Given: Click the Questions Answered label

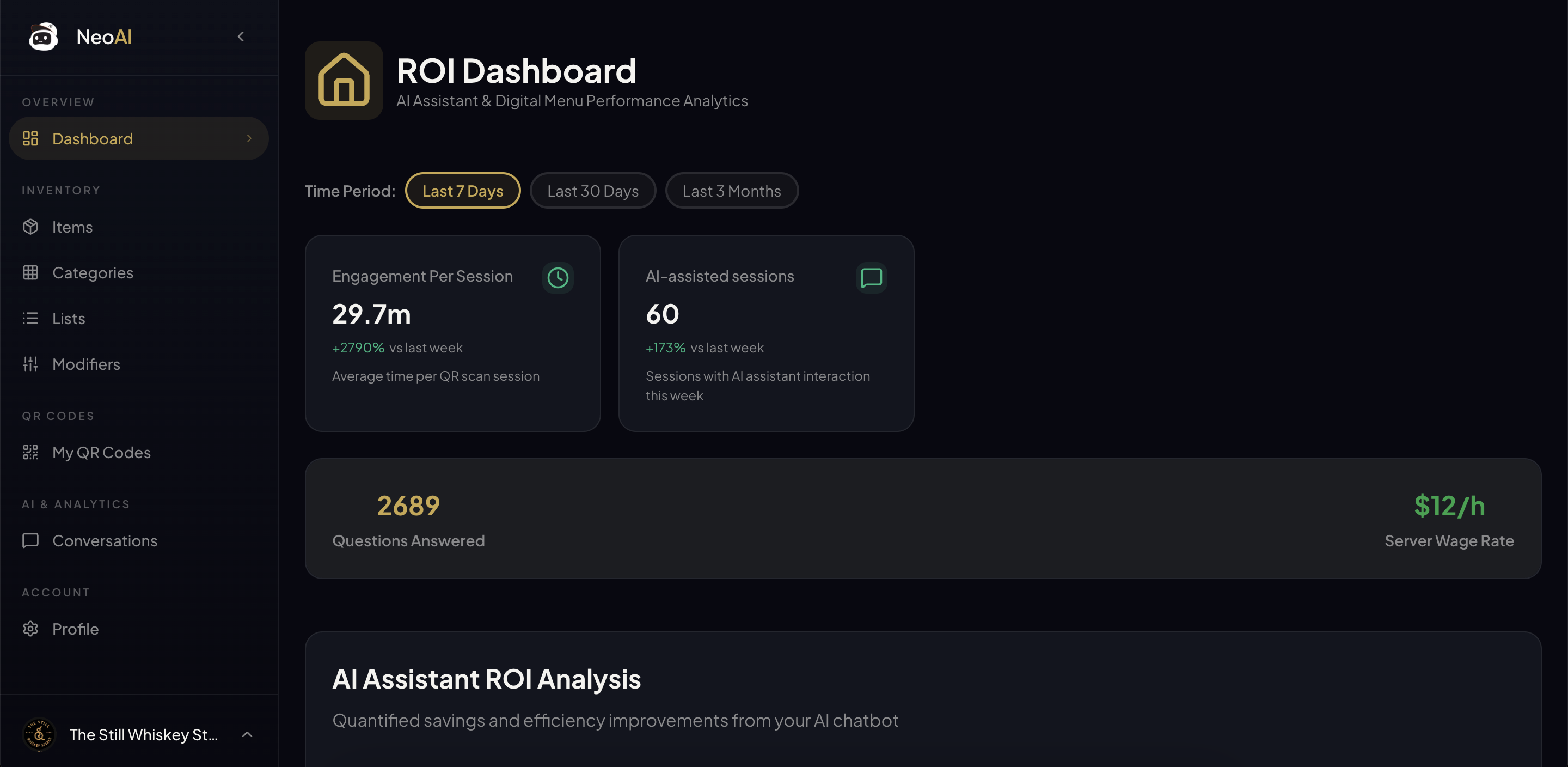Looking at the screenshot, I should click(408, 540).
